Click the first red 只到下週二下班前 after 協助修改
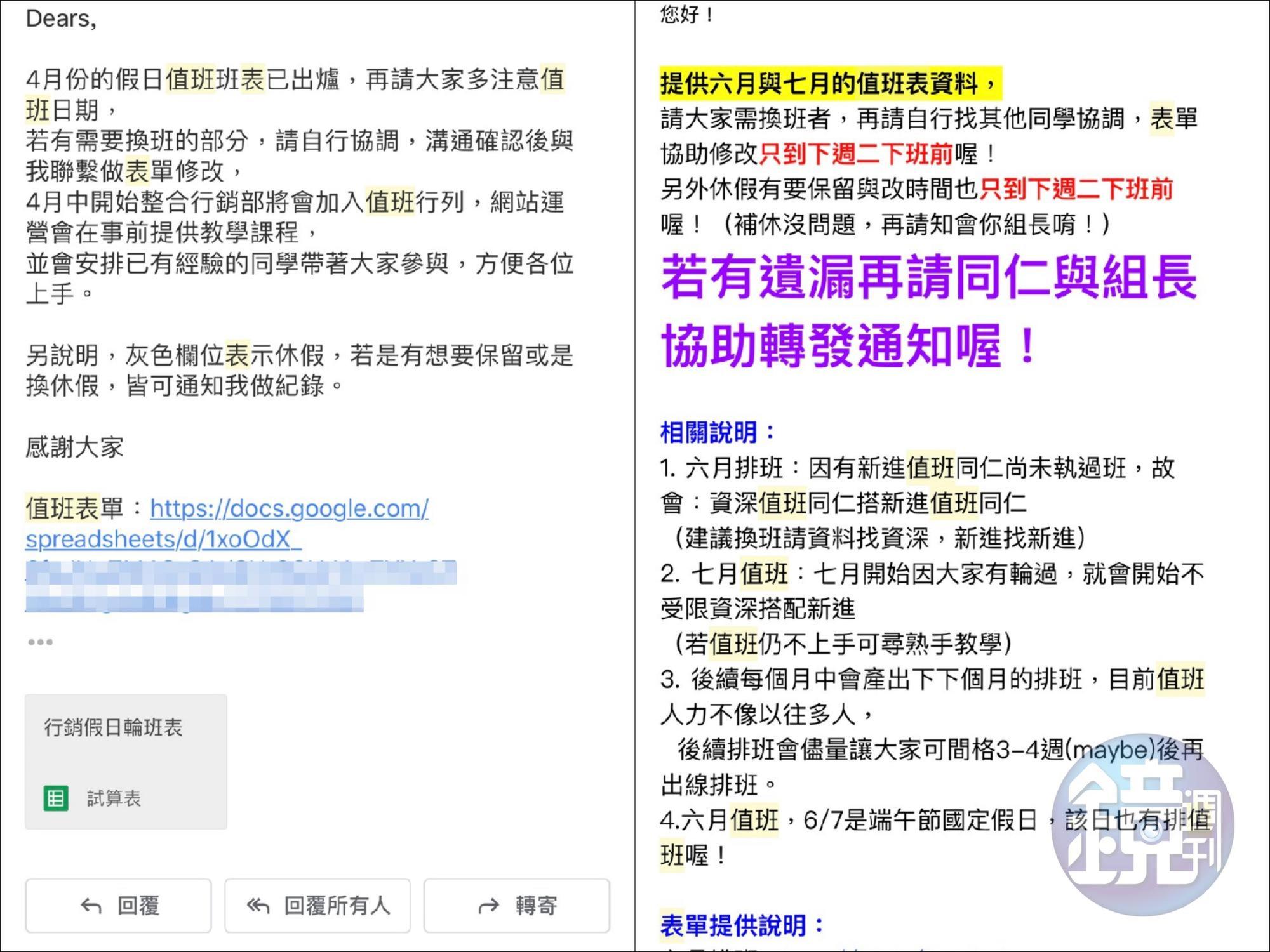Screen dimensions: 1270x952 (x=856, y=154)
